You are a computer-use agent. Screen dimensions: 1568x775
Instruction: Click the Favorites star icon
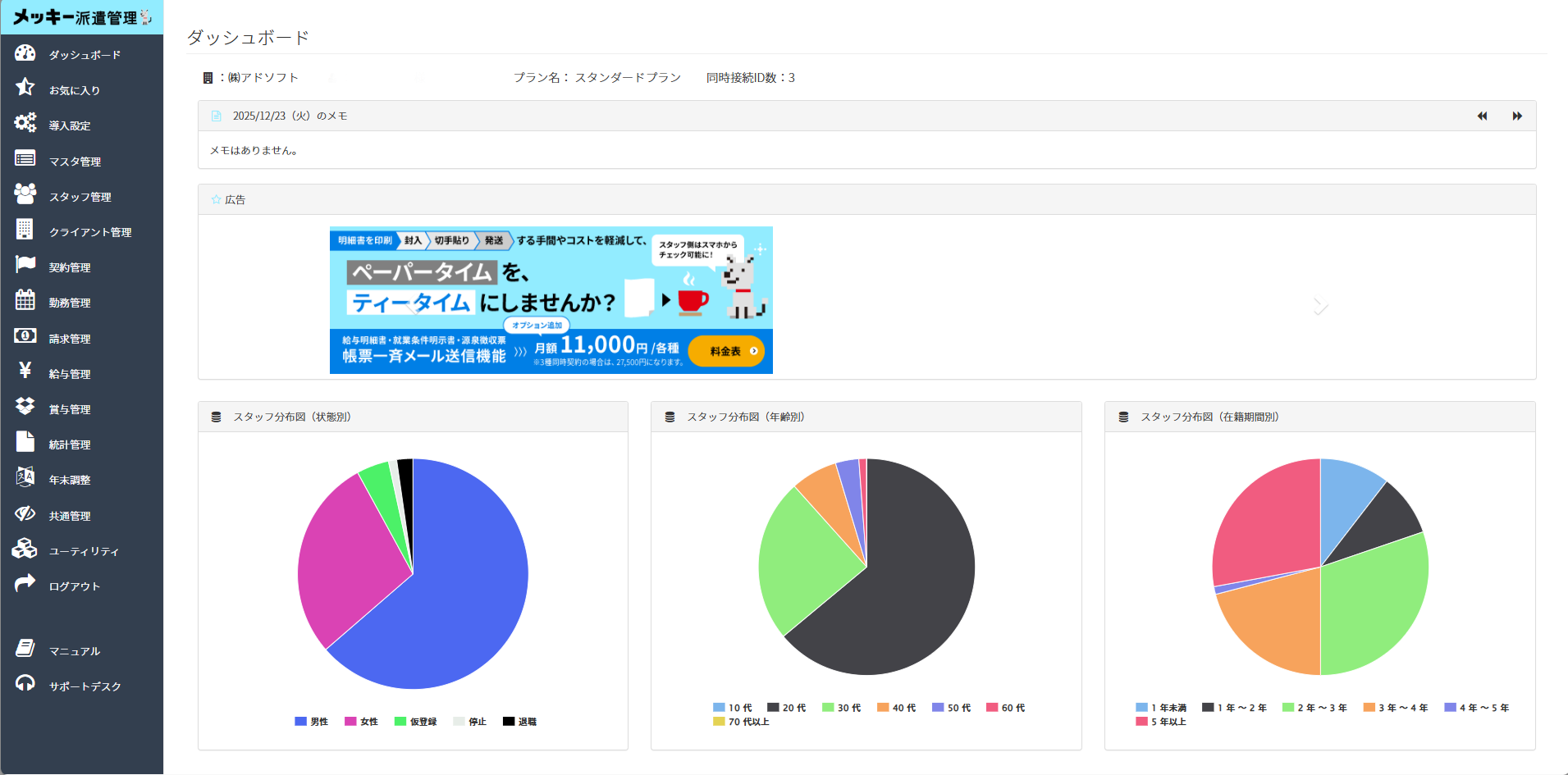(x=25, y=88)
